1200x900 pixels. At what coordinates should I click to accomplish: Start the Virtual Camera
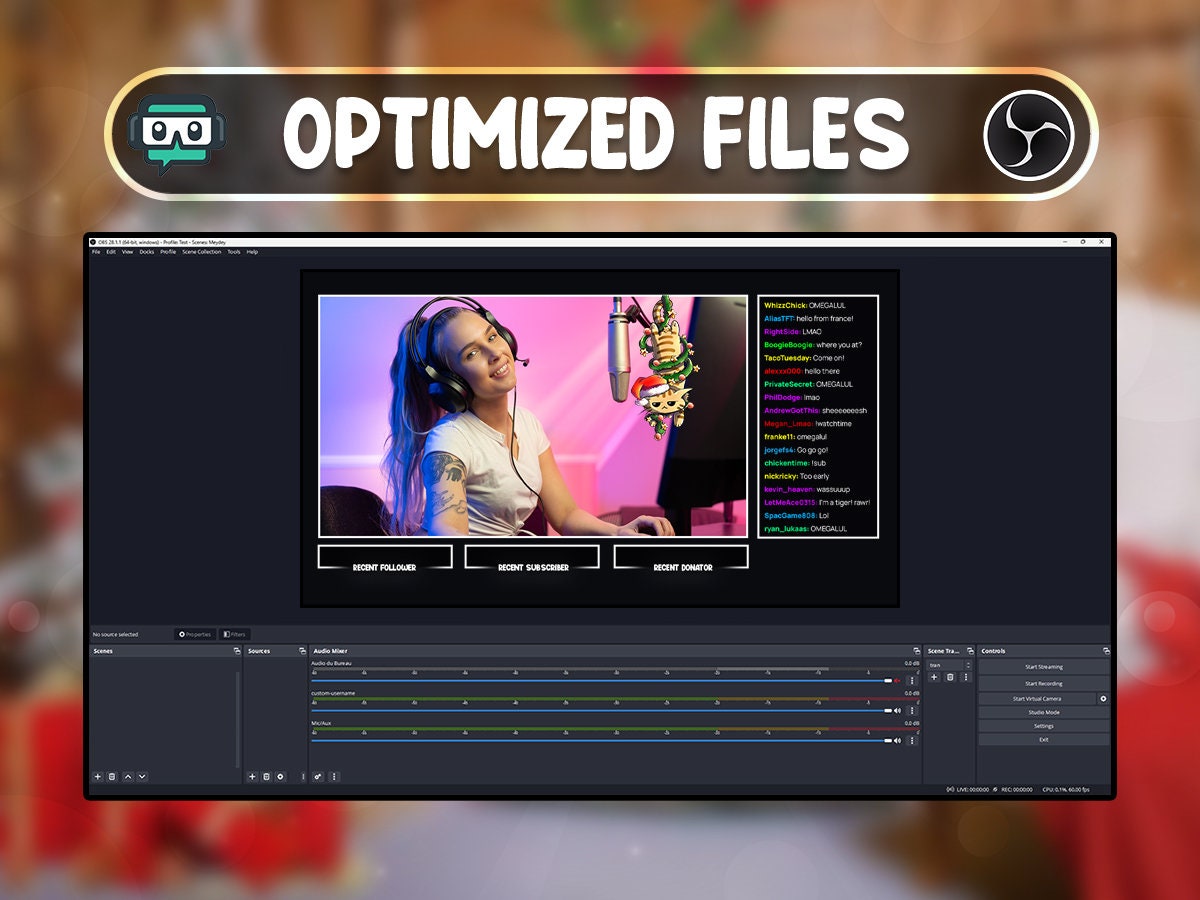click(x=1038, y=699)
